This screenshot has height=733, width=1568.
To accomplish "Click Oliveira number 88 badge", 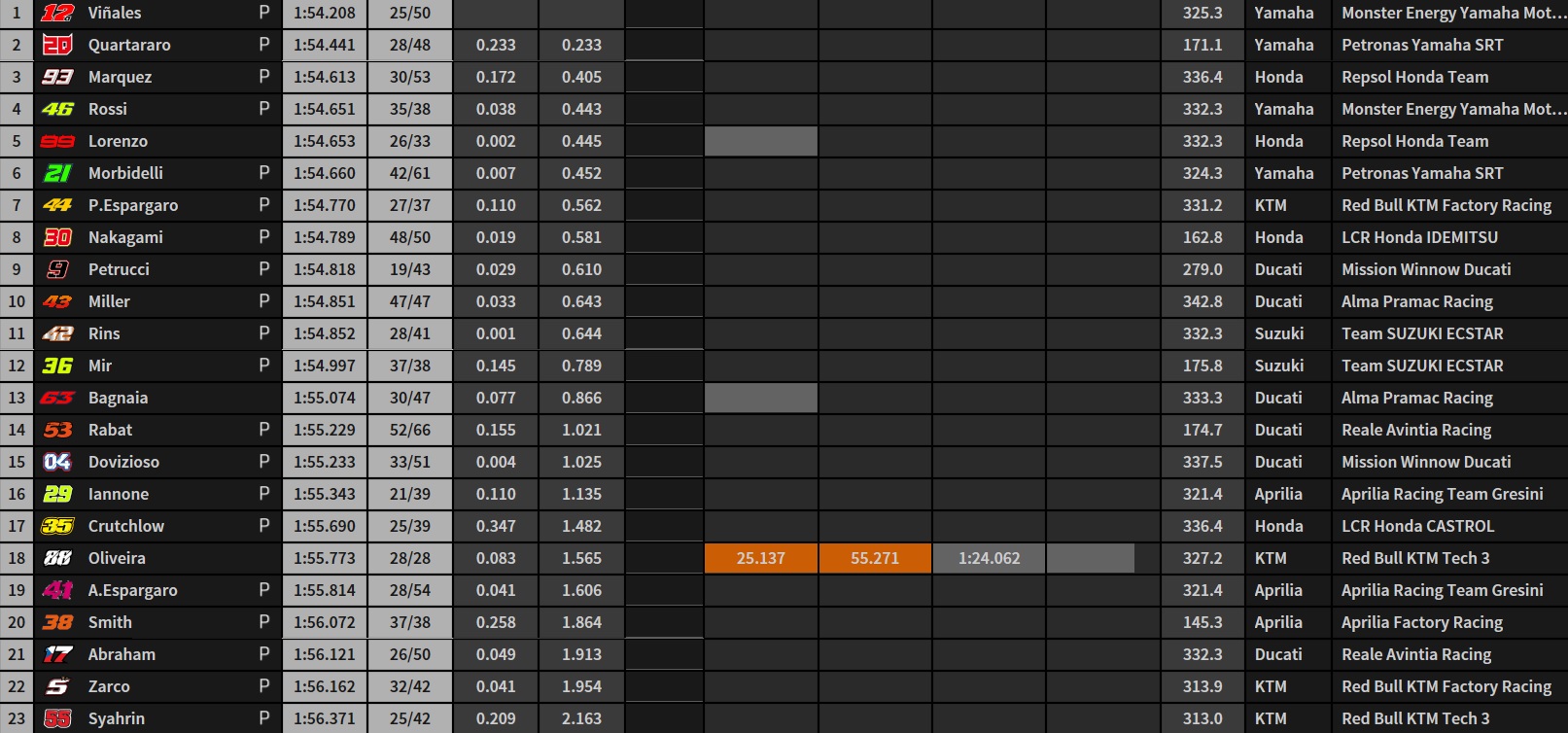I will click(57, 558).
